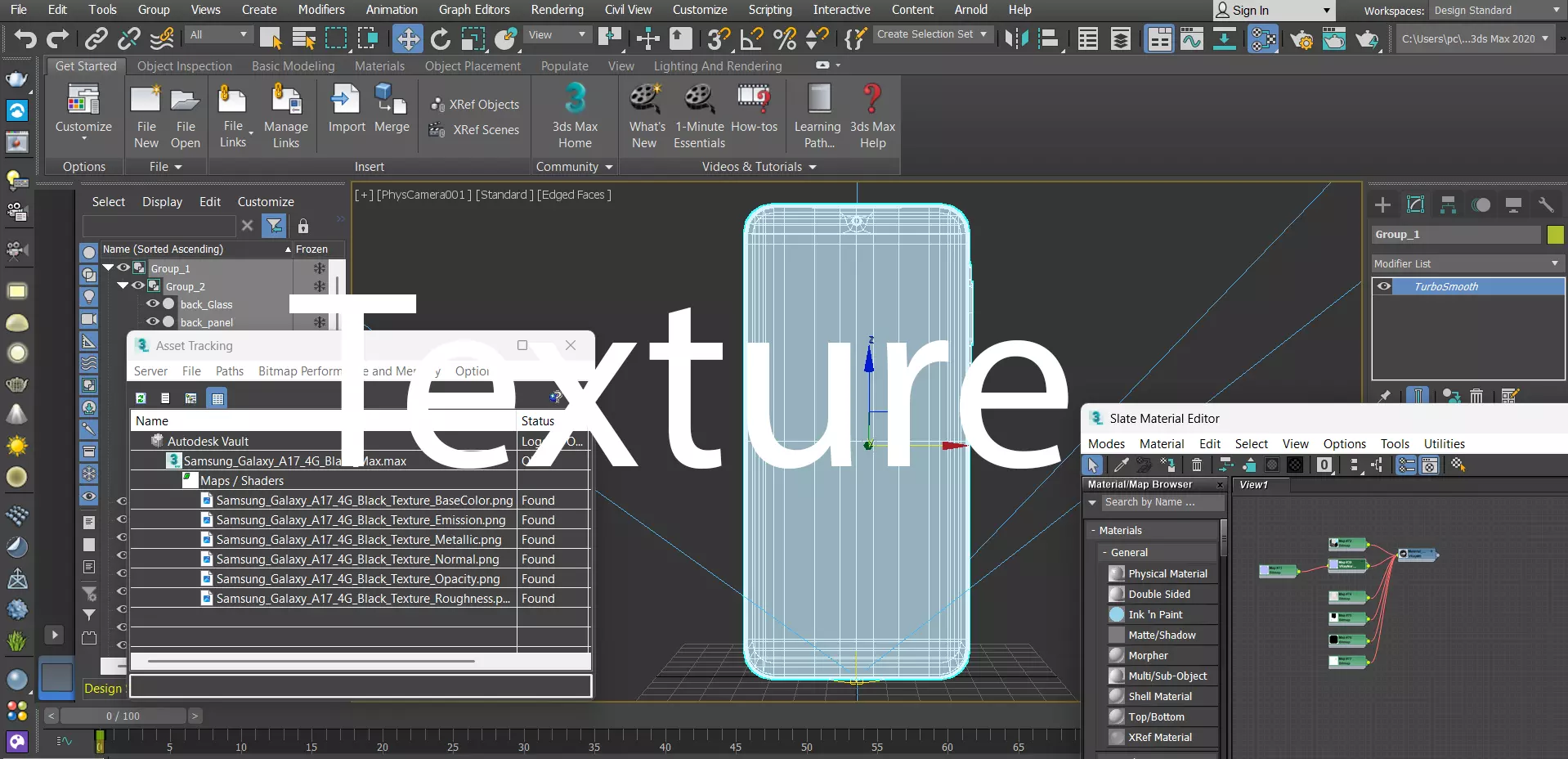Open the Layer Explorer stacked-layers icon
1568x759 pixels.
click(x=1121, y=38)
